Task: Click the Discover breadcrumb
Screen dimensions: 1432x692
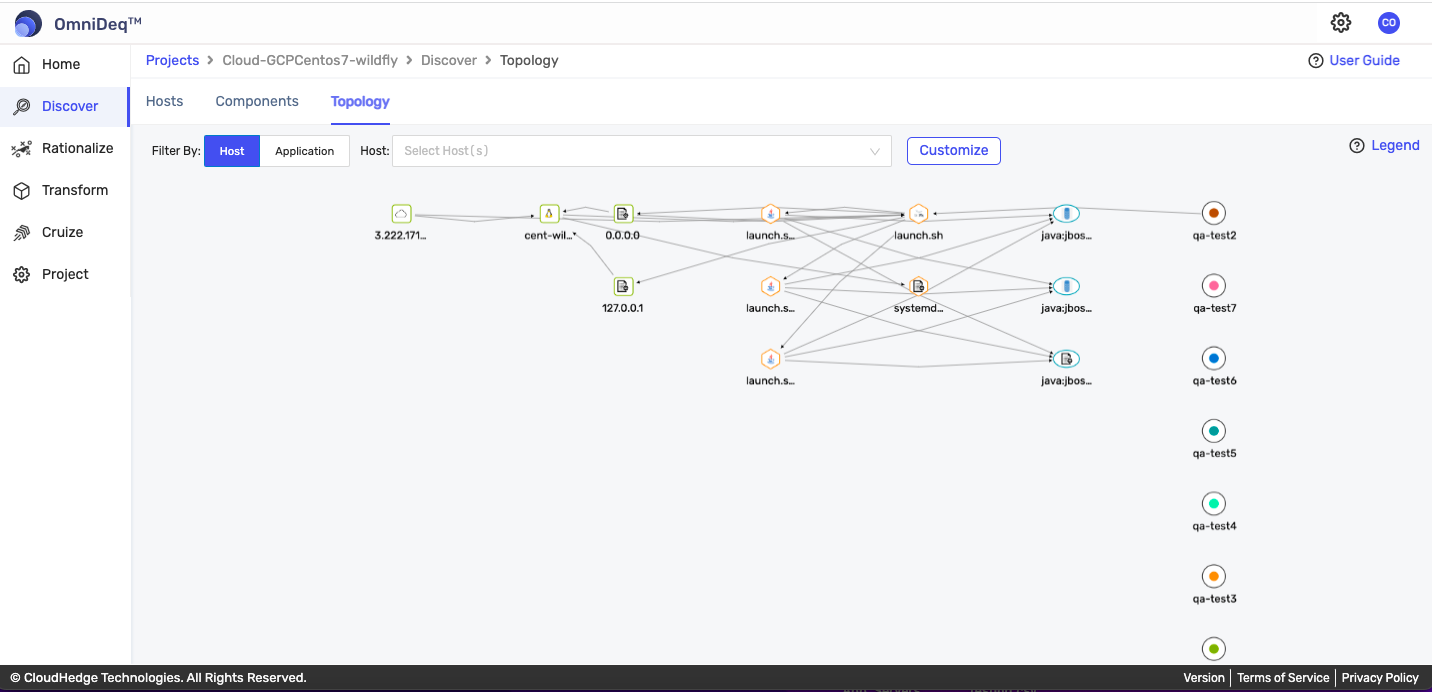Action: pos(449,61)
